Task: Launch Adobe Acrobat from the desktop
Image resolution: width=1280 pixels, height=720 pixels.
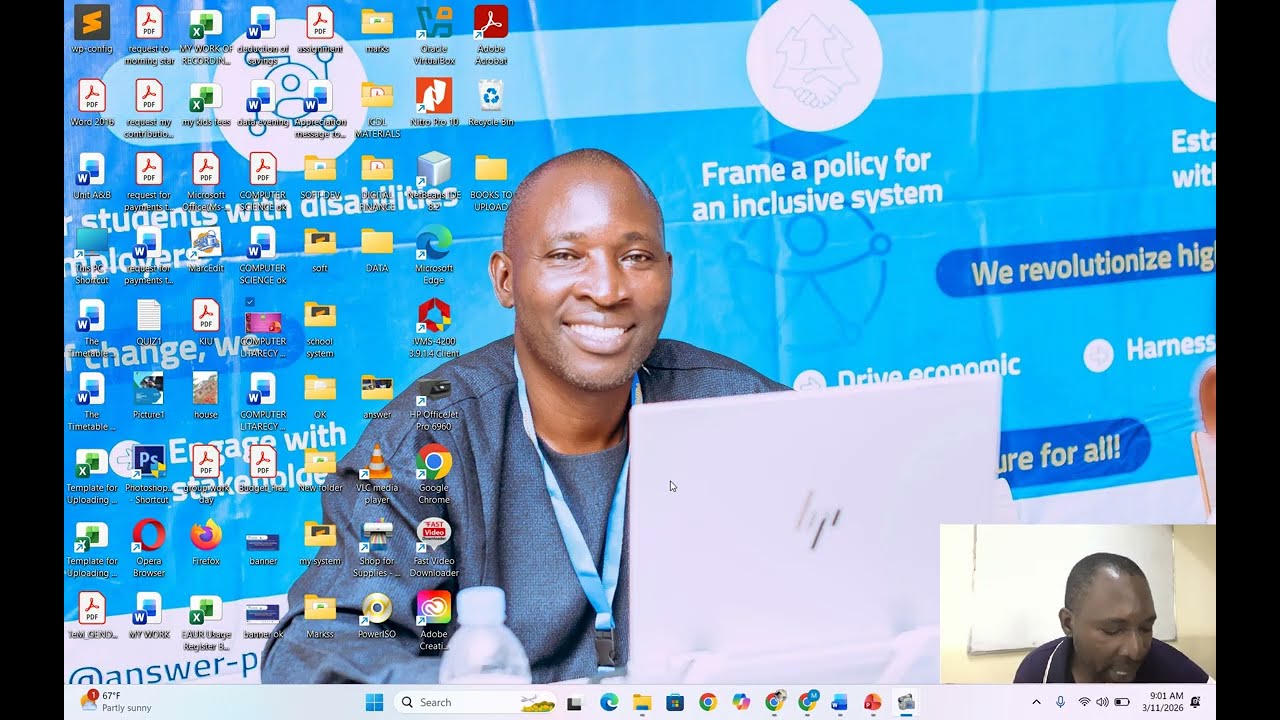Action: 491,35
